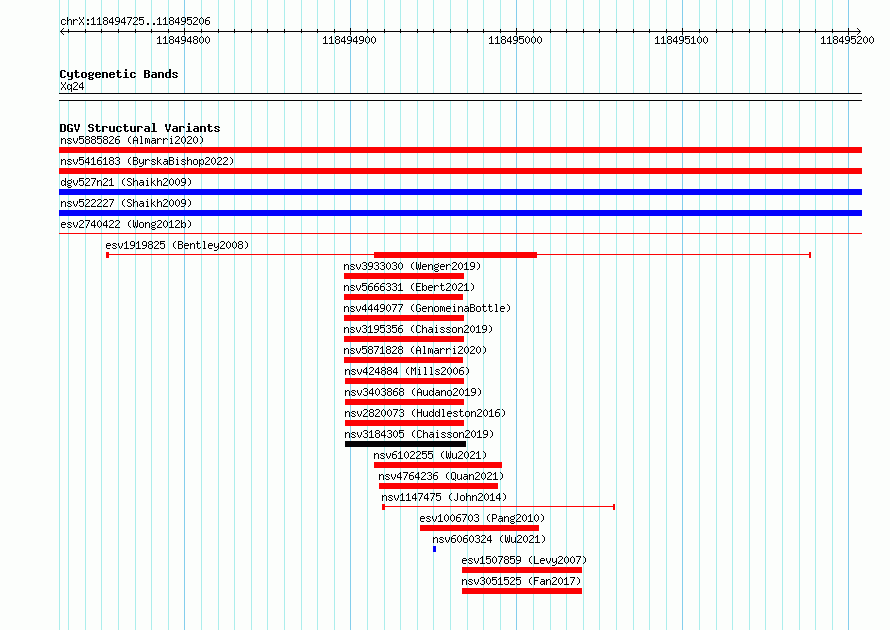Click the Xq24 band label

[x=72, y=86]
